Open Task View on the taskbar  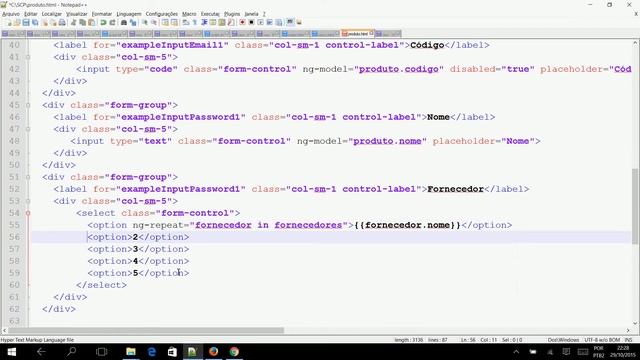101,352
